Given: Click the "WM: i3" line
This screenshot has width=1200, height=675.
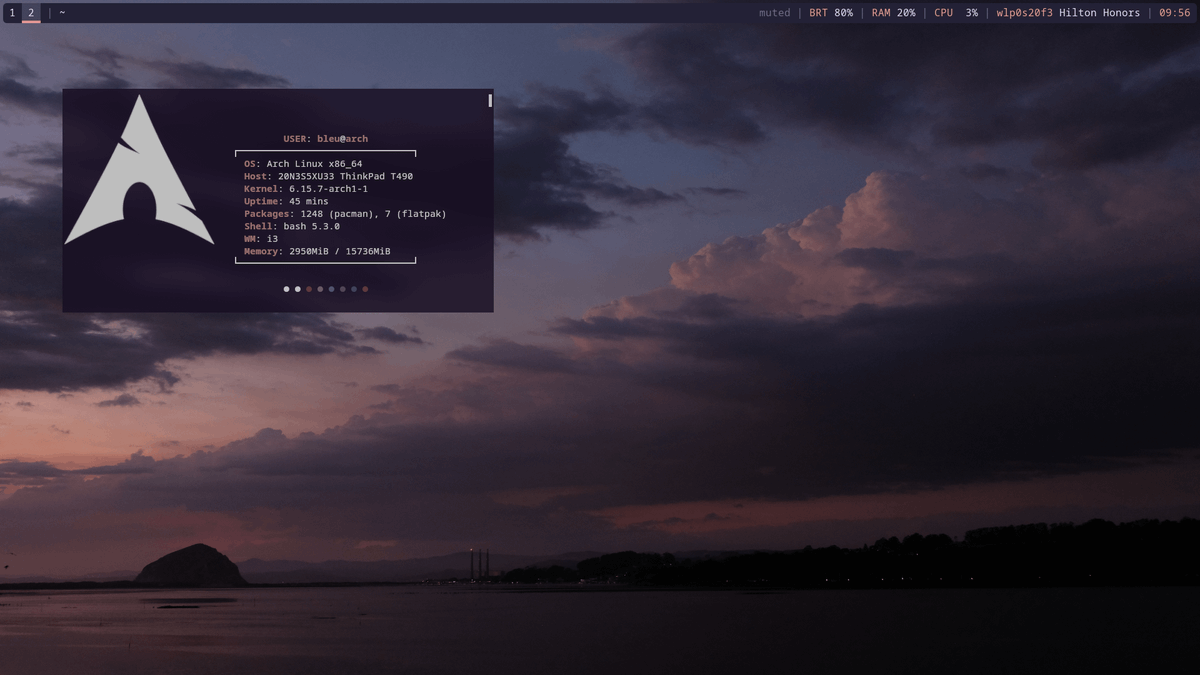Looking at the screenshot, I should point(261,239).
